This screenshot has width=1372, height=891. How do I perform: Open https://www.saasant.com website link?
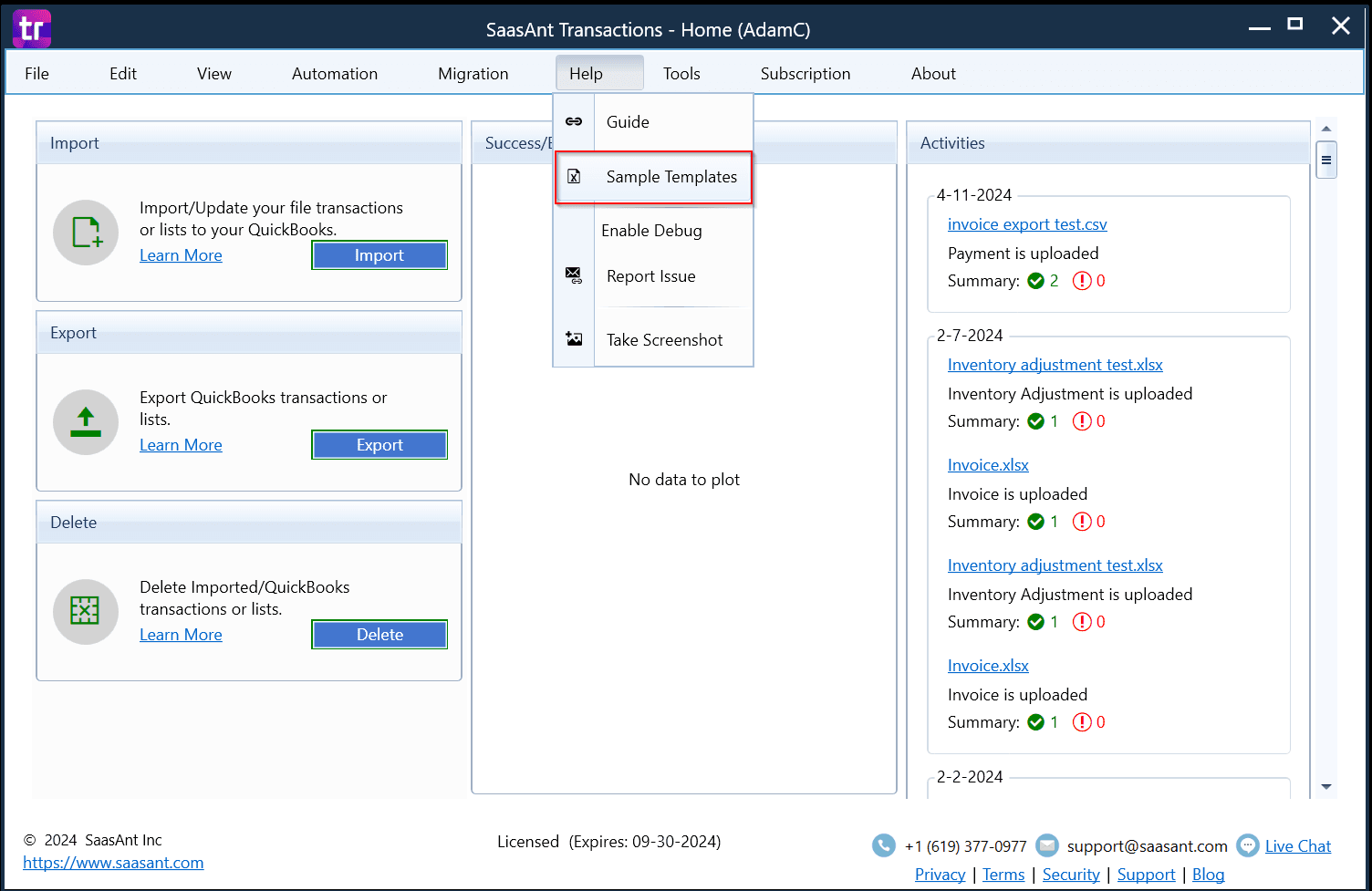point(113,863)
